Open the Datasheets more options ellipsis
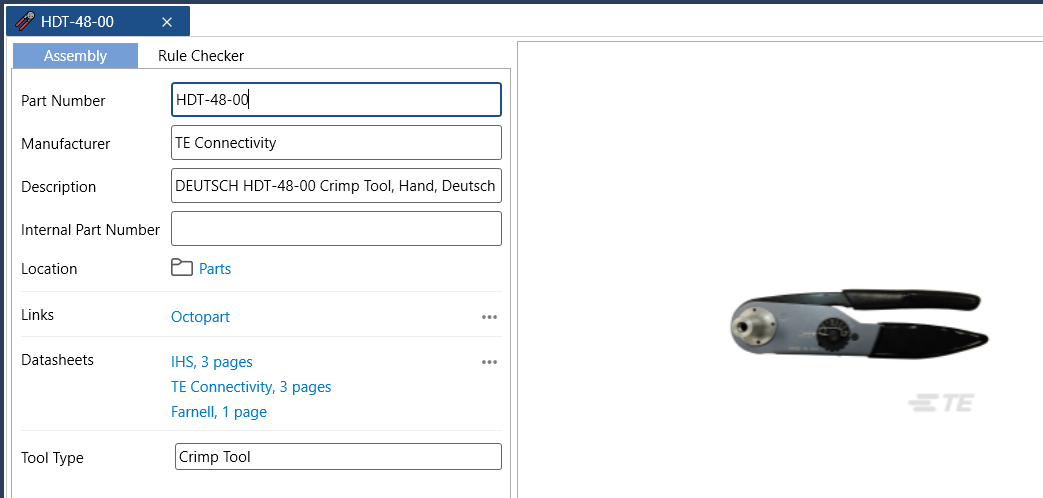The image size is (1043, 498). click(x=490, y=362)
